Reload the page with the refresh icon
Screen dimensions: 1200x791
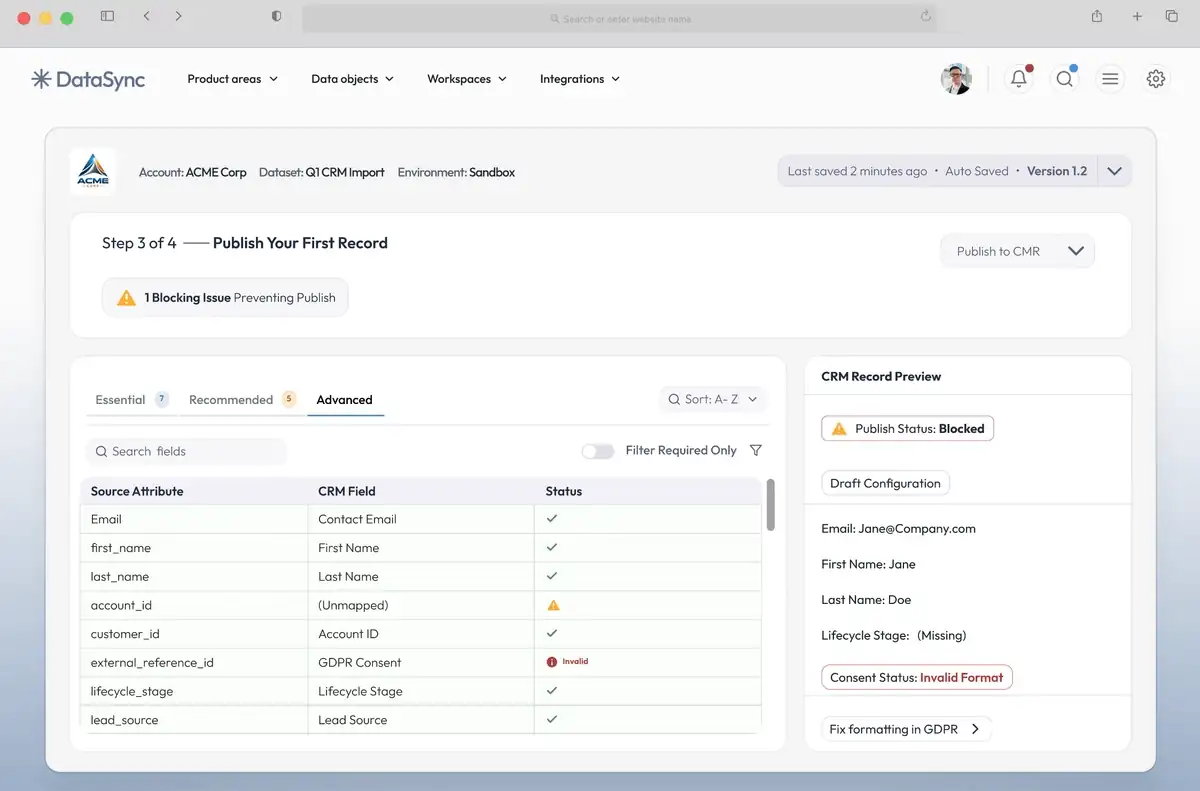tap(926, 17)
